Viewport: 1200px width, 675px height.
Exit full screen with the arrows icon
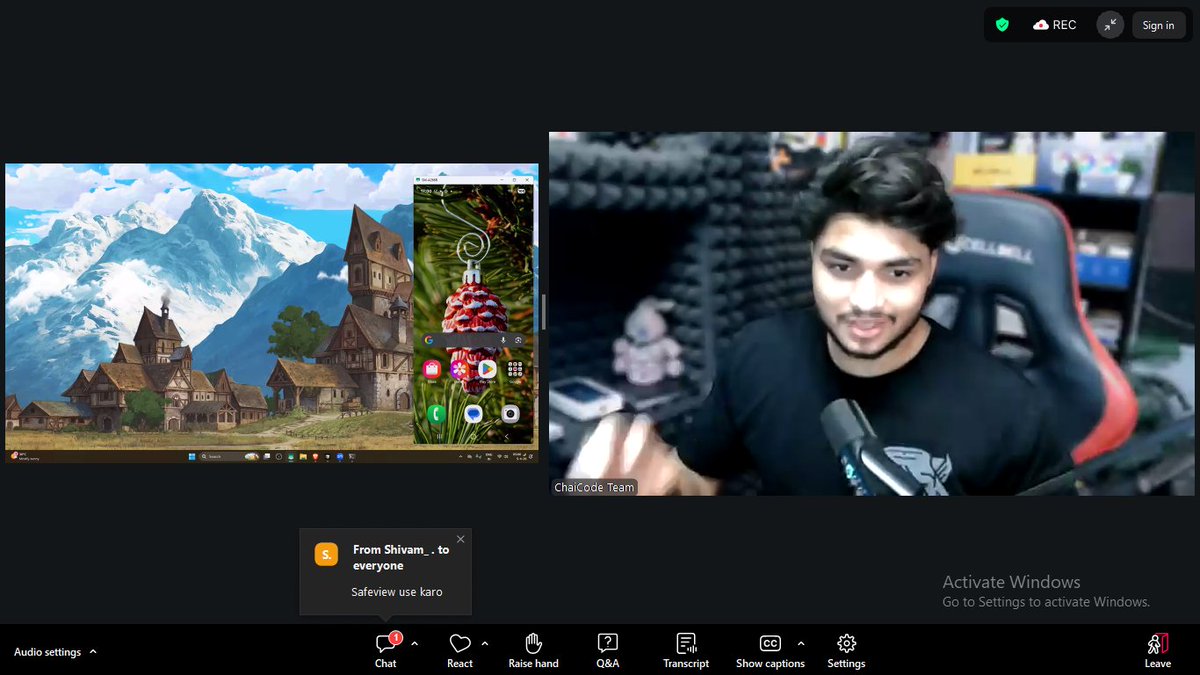point(1110,25)
